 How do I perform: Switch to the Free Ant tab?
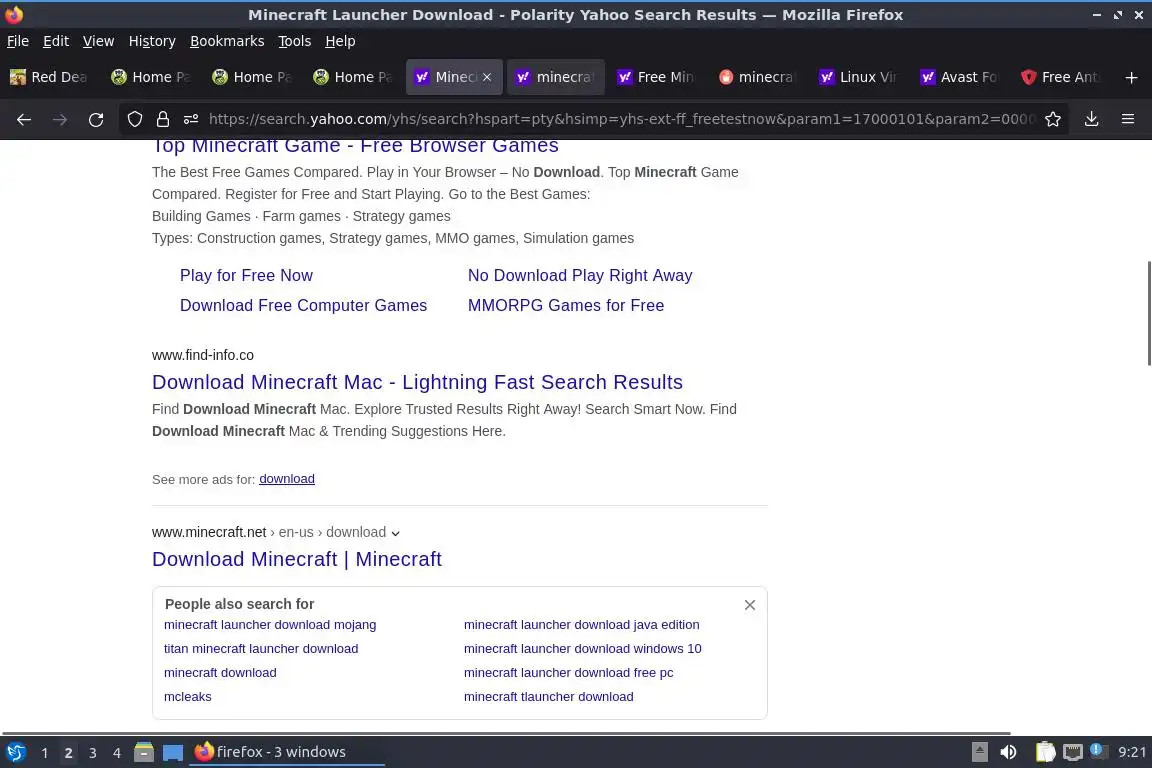1060,77
